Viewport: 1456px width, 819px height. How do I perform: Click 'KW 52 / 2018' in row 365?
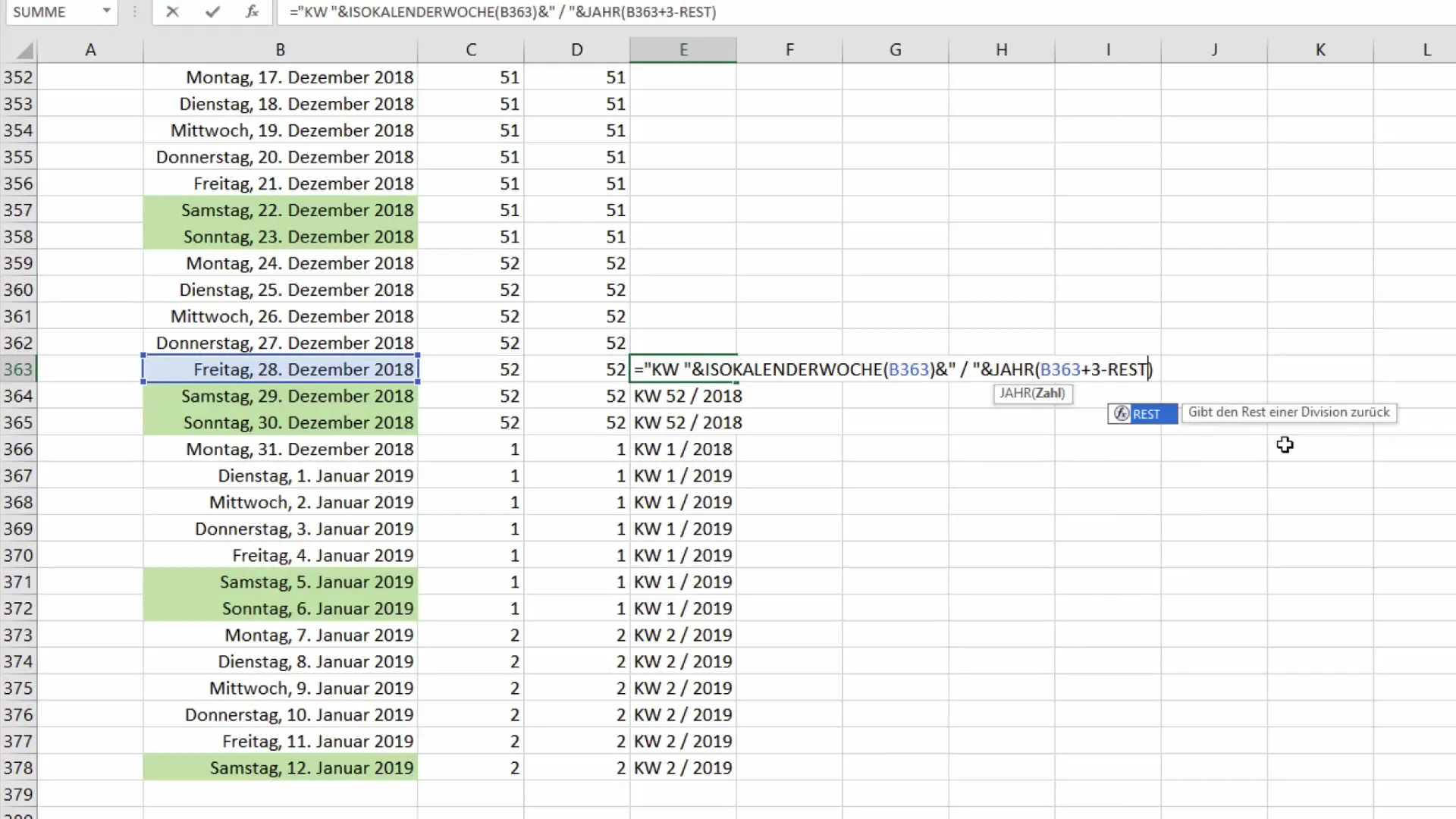coord(688,422)
